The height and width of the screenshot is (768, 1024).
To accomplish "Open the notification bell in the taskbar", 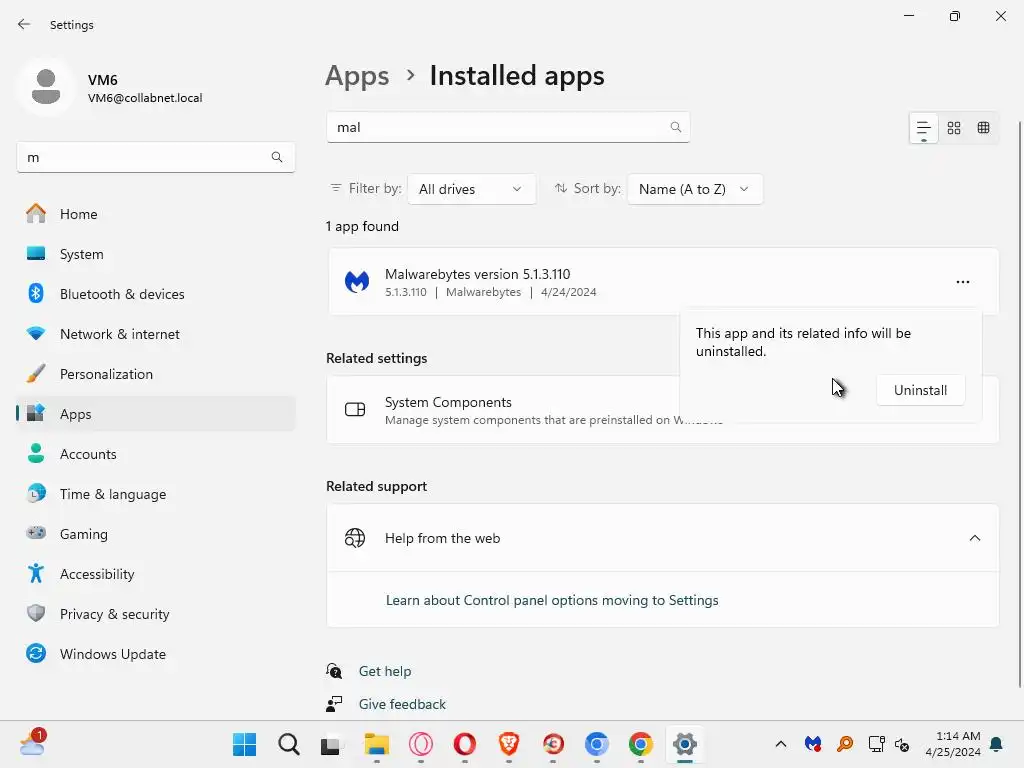I will [x=997, y=744].
